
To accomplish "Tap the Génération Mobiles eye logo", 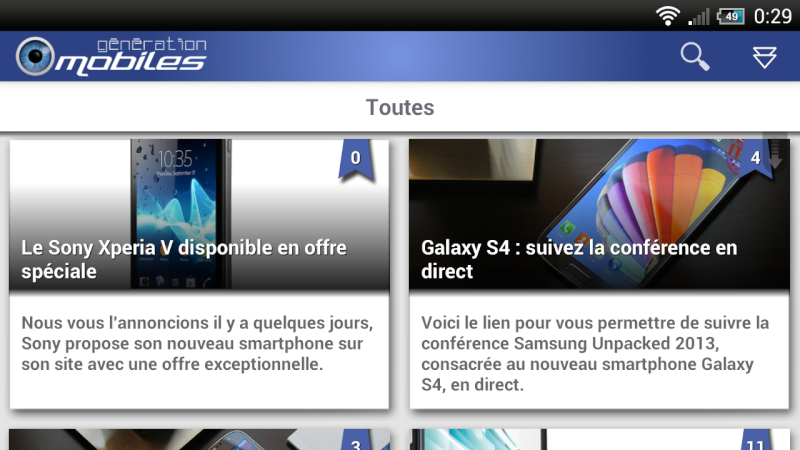I will pyautogui.click(x=35, y=56).
